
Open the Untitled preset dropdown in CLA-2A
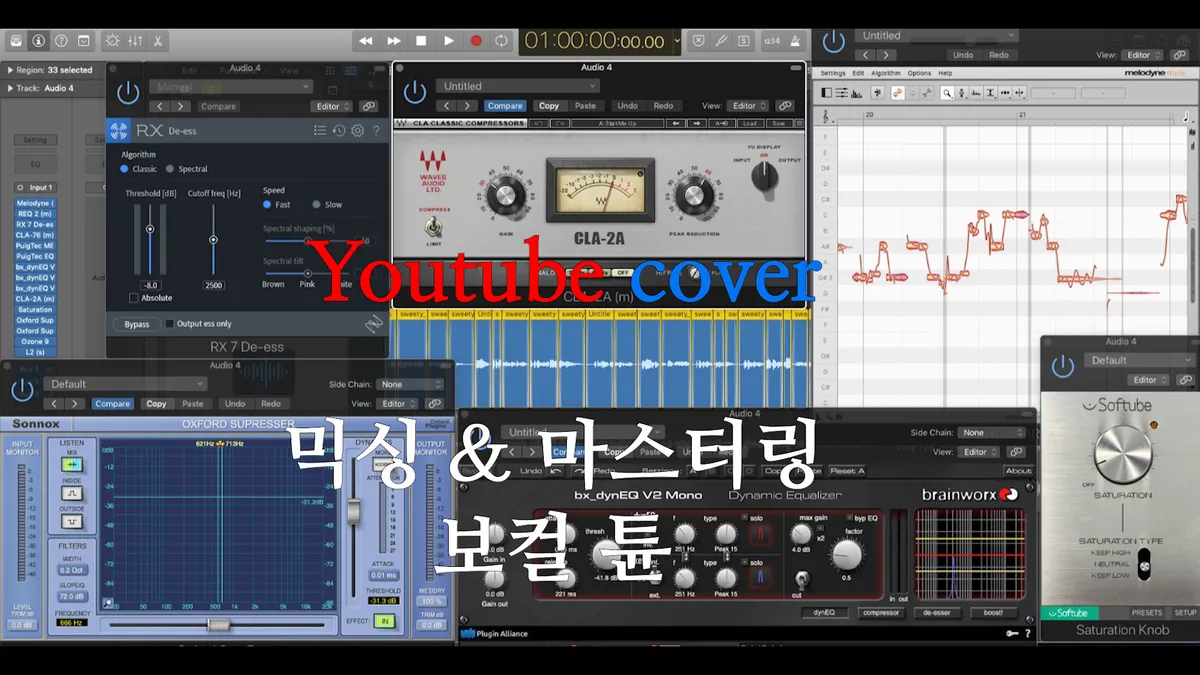click(517, 86)
